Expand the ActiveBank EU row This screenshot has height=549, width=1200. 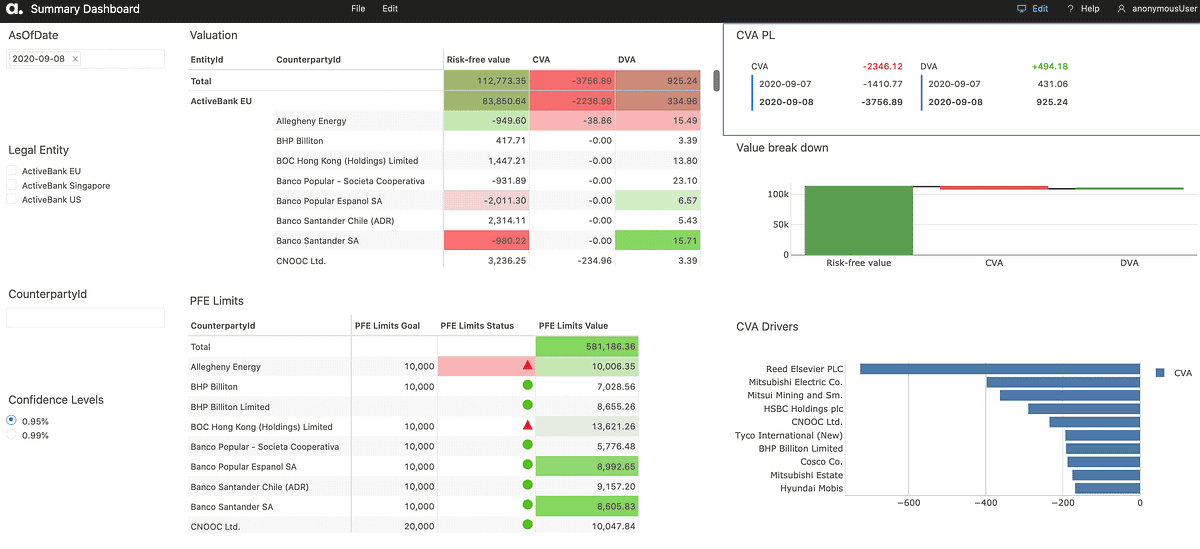tap(220, 101)
